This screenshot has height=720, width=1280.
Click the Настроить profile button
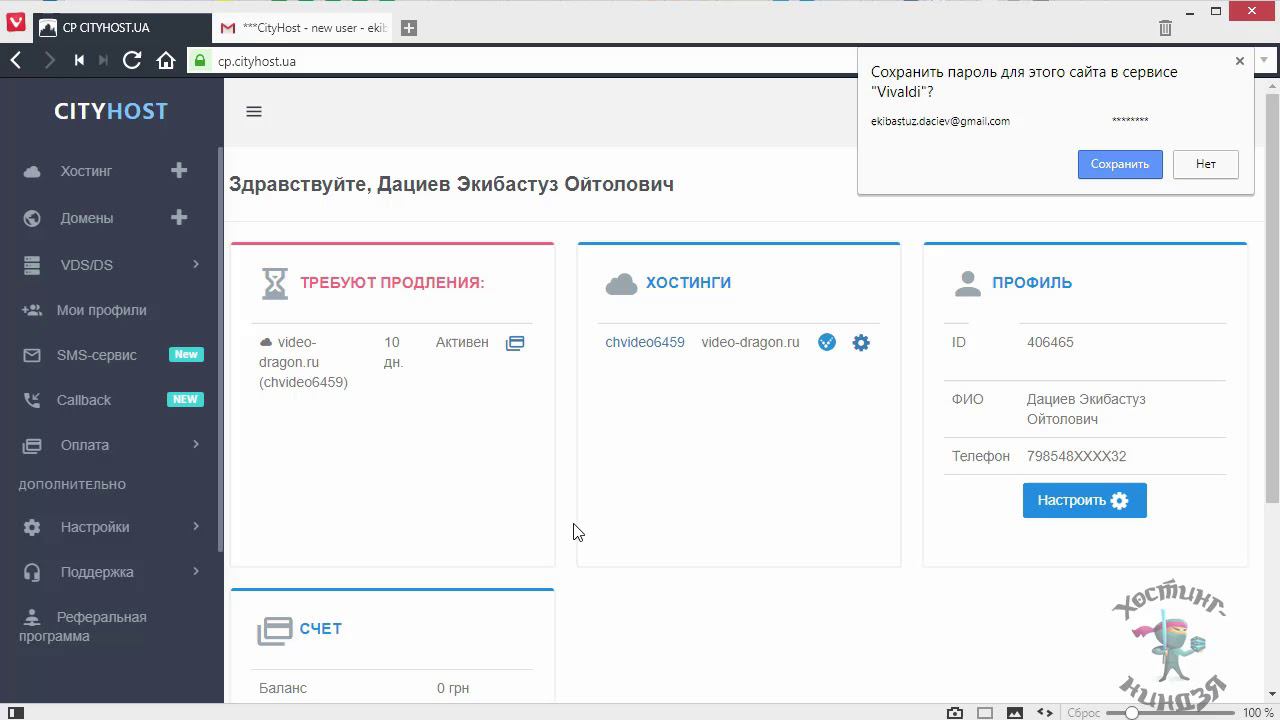[1084, 500]
